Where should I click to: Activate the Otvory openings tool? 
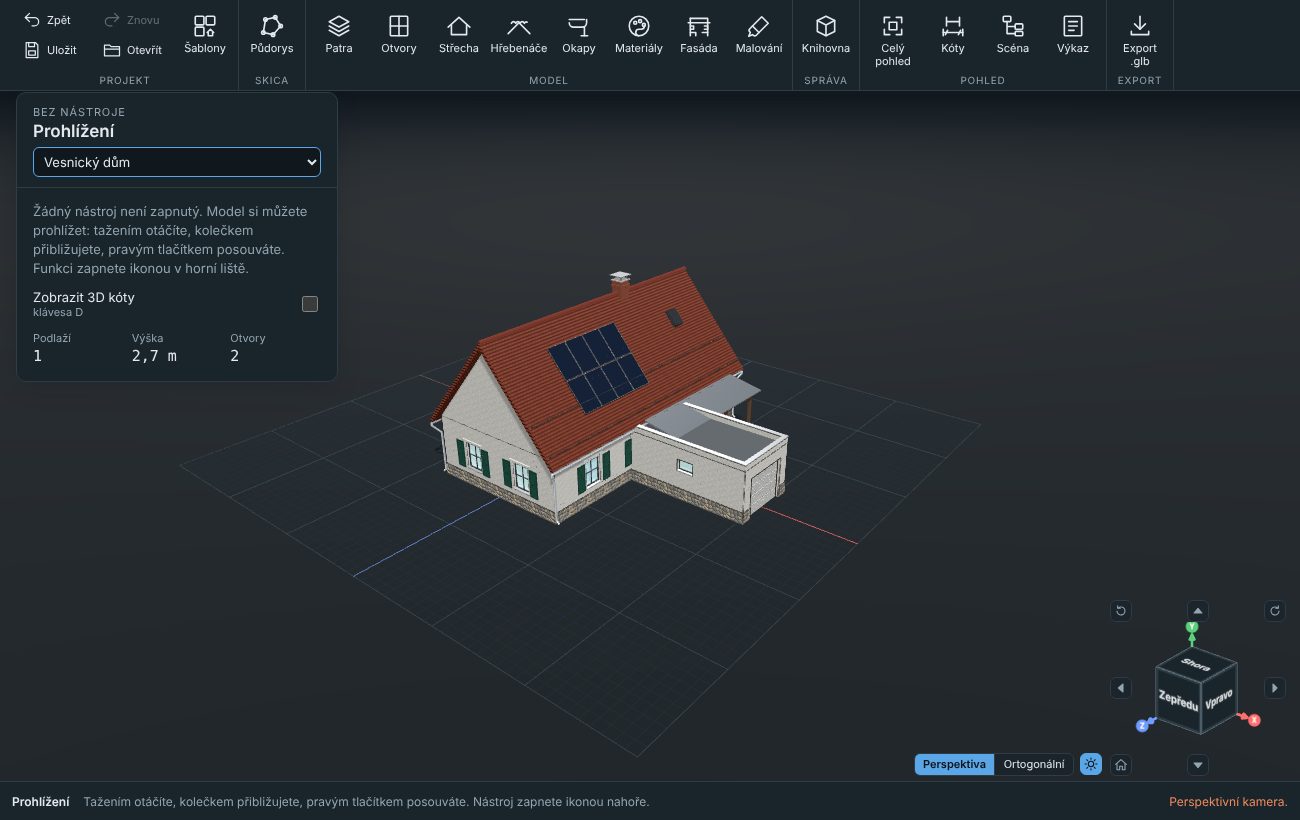pyautogui.click(x=399, y=35)
